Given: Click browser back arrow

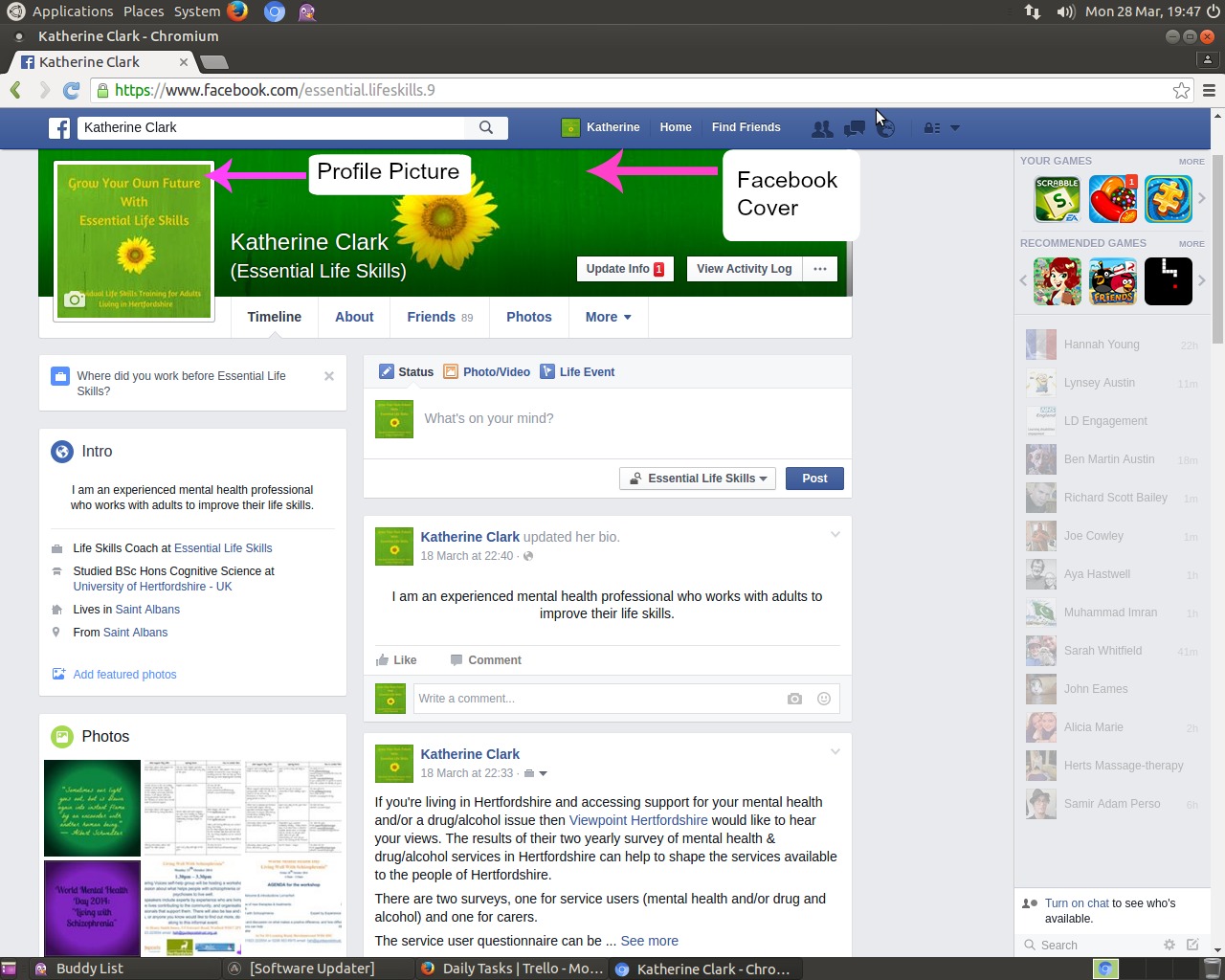Looking at the screenshot, I should (15, 90).
